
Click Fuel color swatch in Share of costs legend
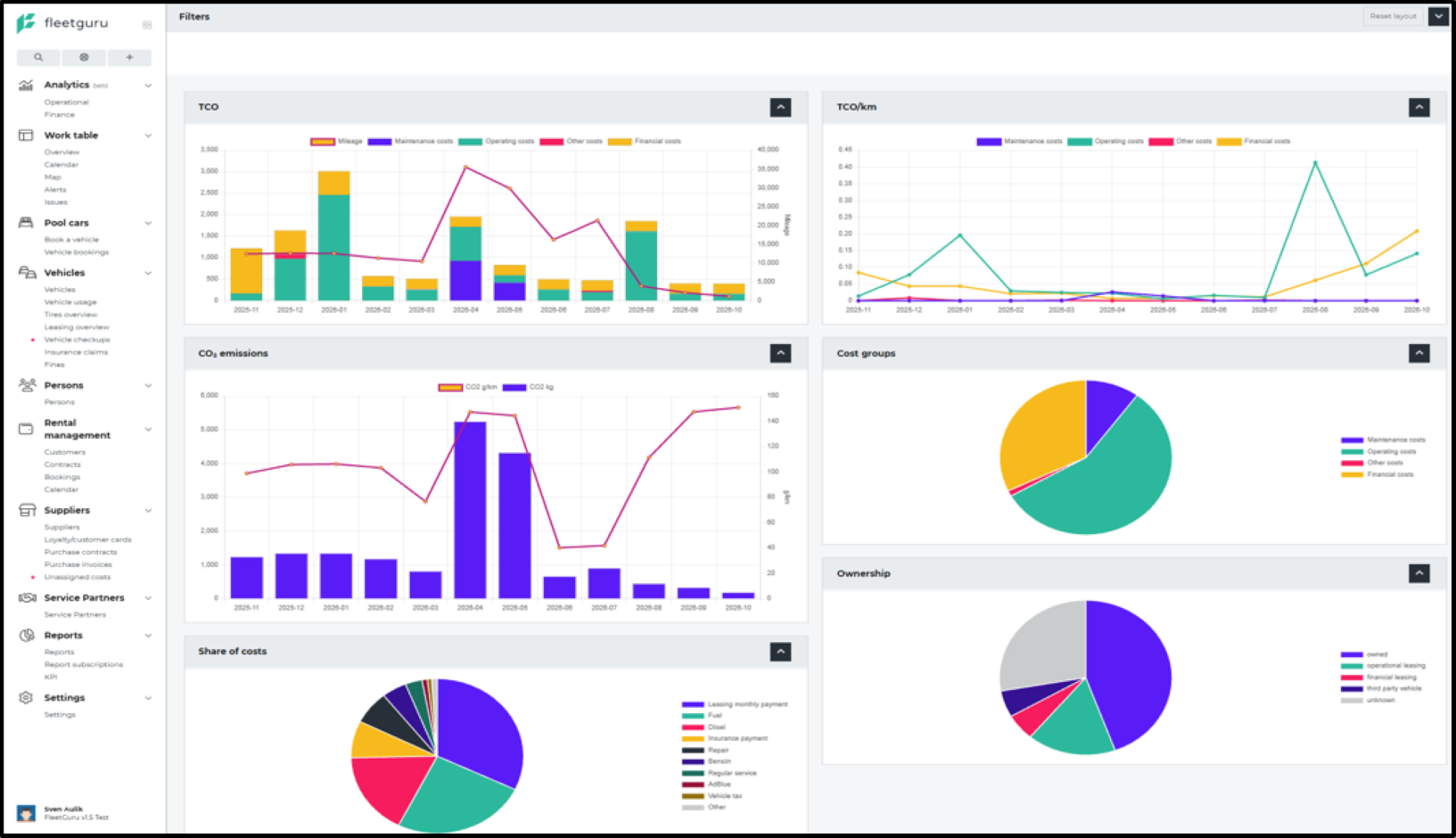(693, 716)
